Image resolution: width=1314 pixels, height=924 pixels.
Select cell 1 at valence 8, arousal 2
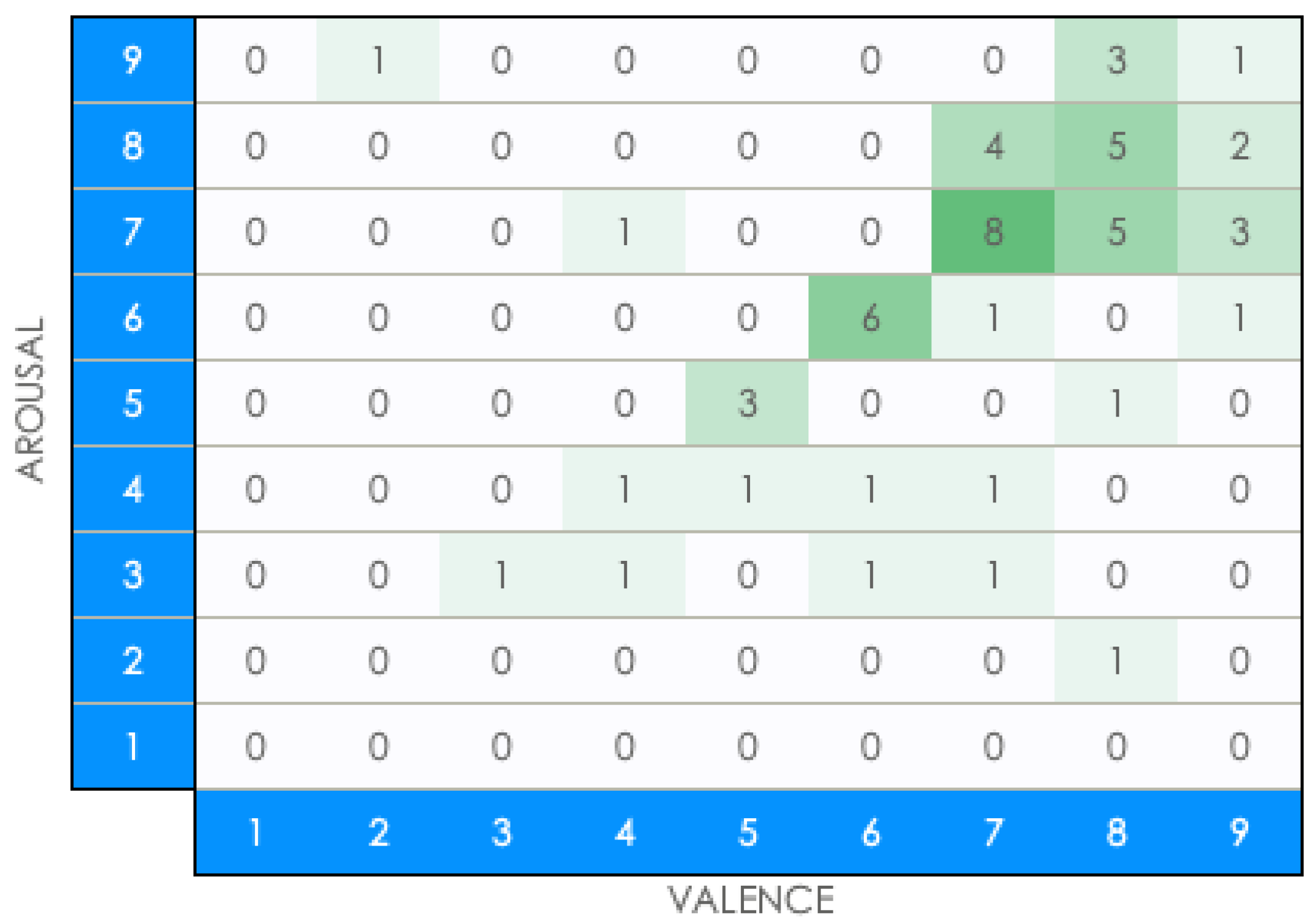pyautogui.click(x=1116, y=661)
